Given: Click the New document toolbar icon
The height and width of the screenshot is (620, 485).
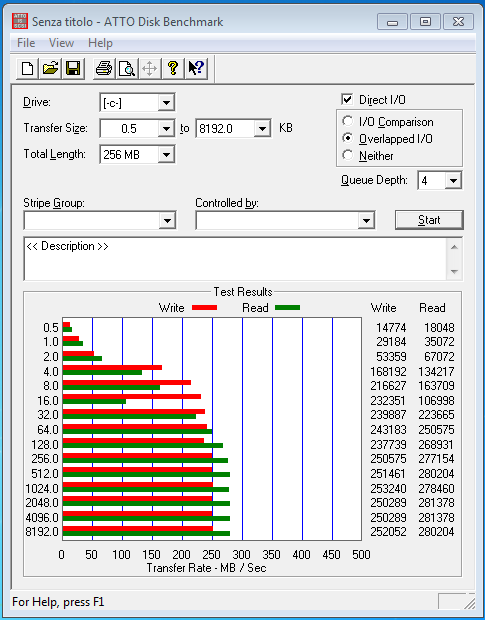Looking at the screenshot, I should coord(27,69).
